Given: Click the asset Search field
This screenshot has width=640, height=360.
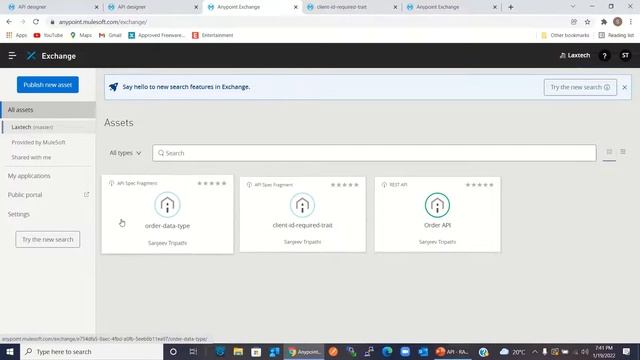Looking at the screenshot, I should coord(374,153).
